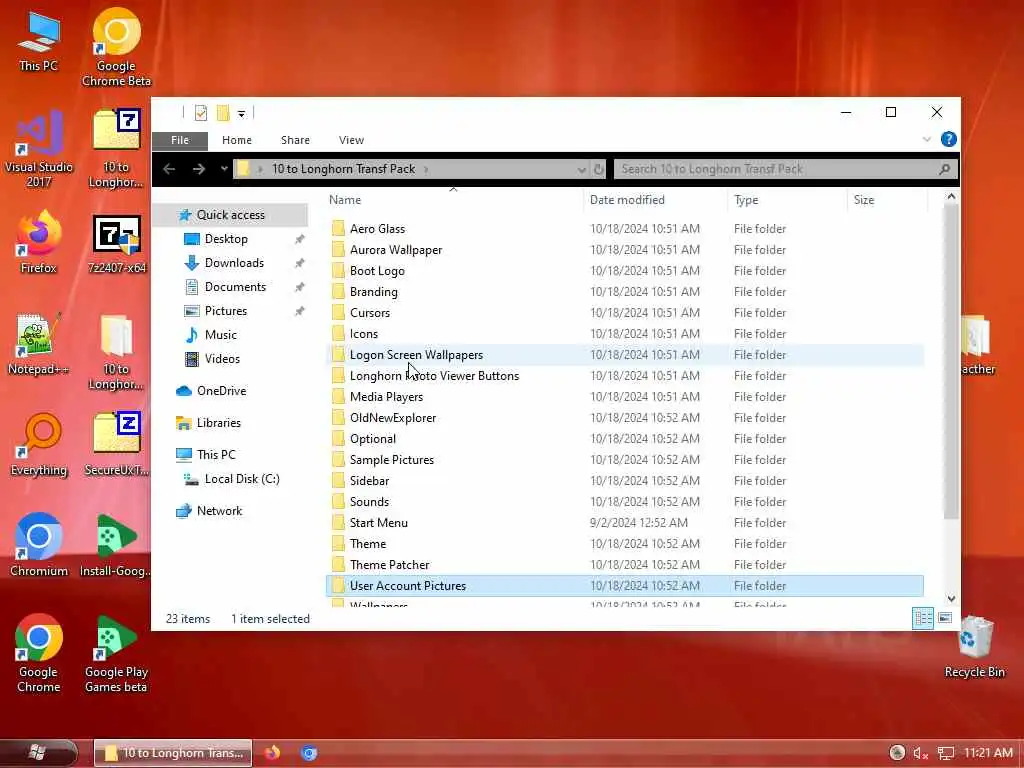Select the Theme Patcher folder
Viewport: 1024px width, 768px height.
(x=624, y=564)
